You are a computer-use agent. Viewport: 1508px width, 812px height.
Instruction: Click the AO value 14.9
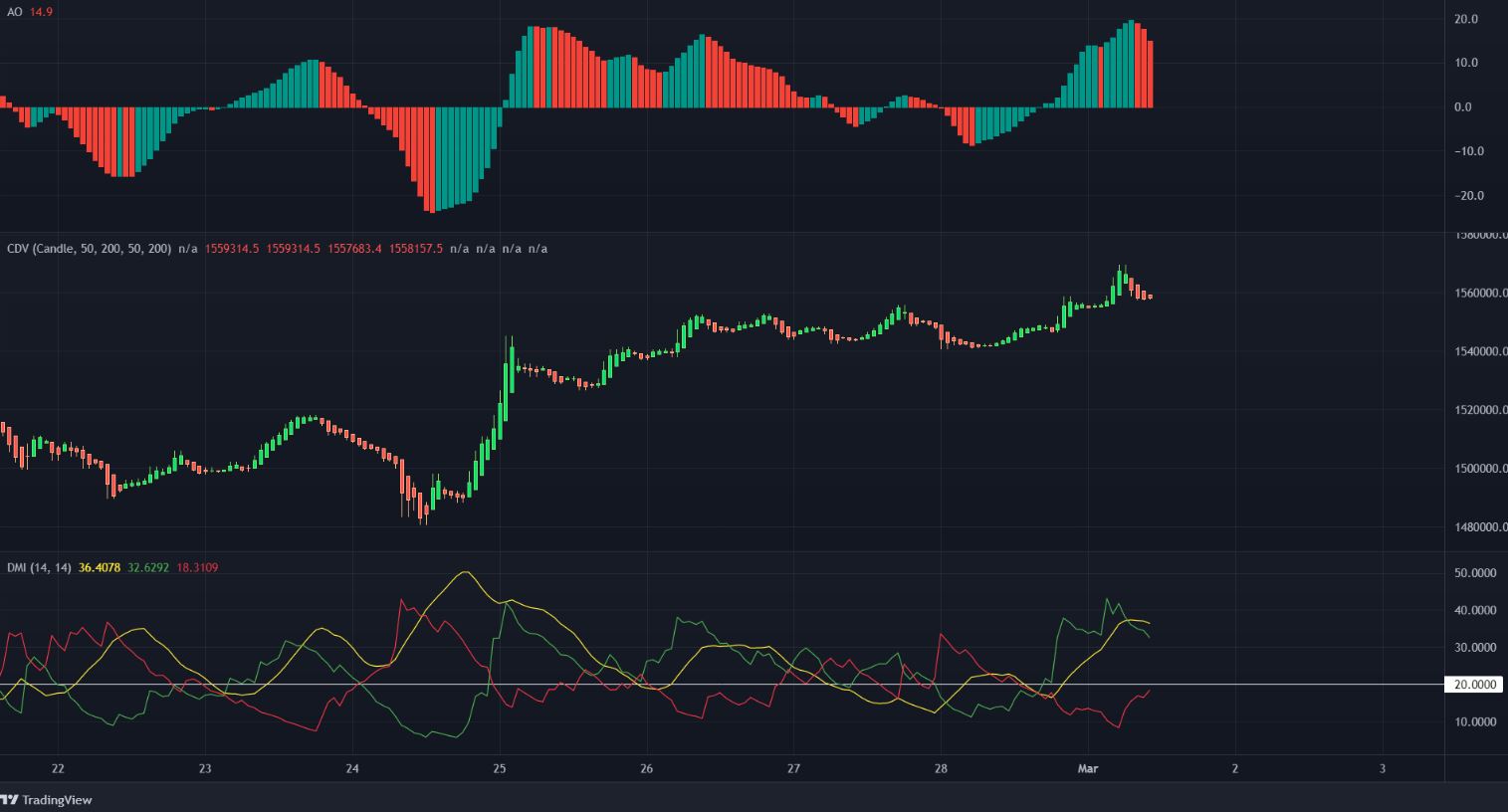(x=42, y=12)
